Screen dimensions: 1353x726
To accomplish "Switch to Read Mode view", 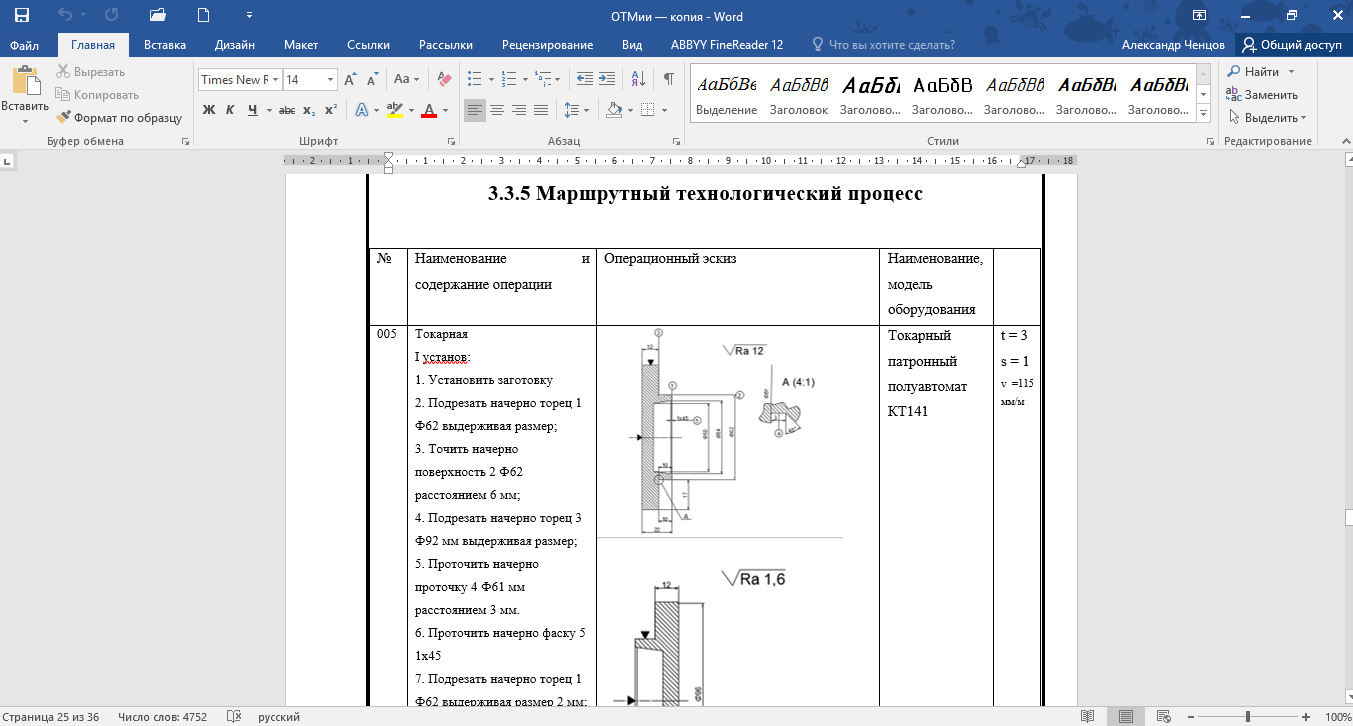I will point(1087,717).
